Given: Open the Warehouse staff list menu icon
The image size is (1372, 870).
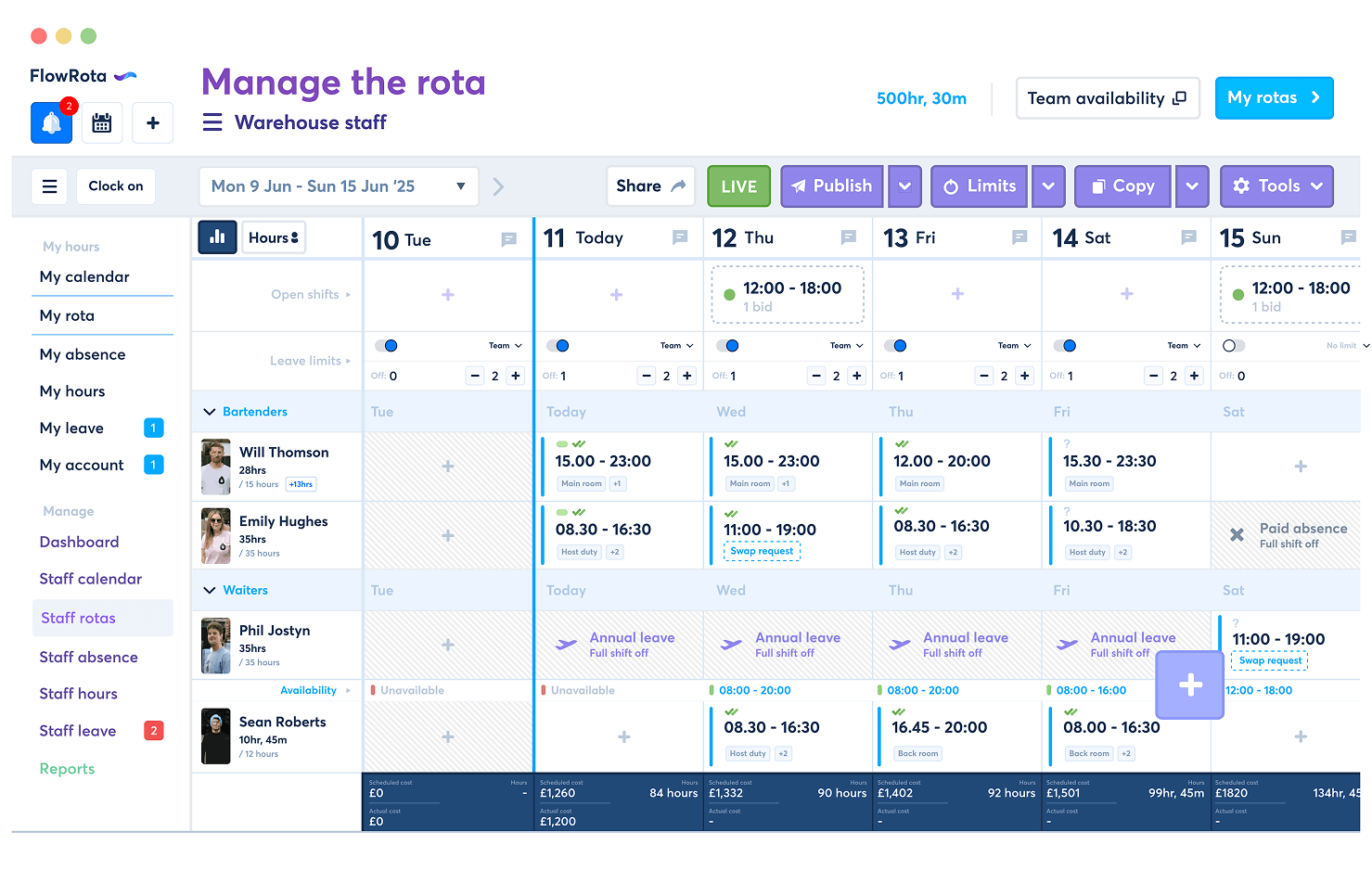Looking at the screenshot, I should click(212, 122).
